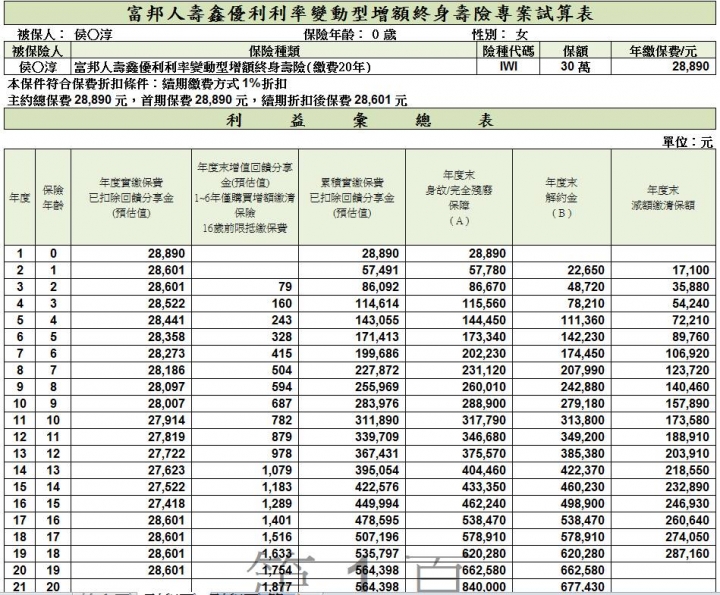Click surrender value 313,800

[582, 420]
